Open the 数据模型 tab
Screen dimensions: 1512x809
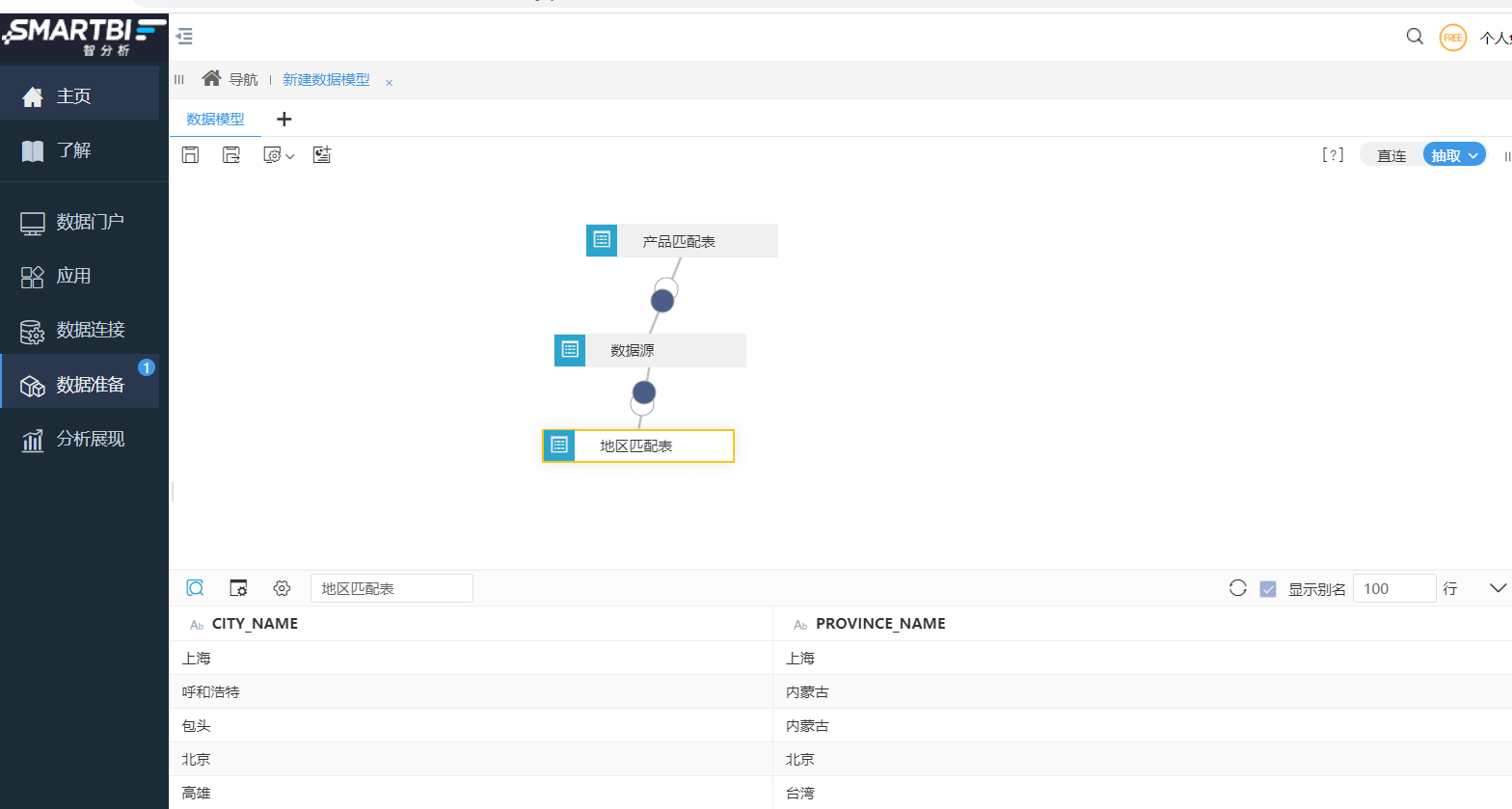(215, 119)
